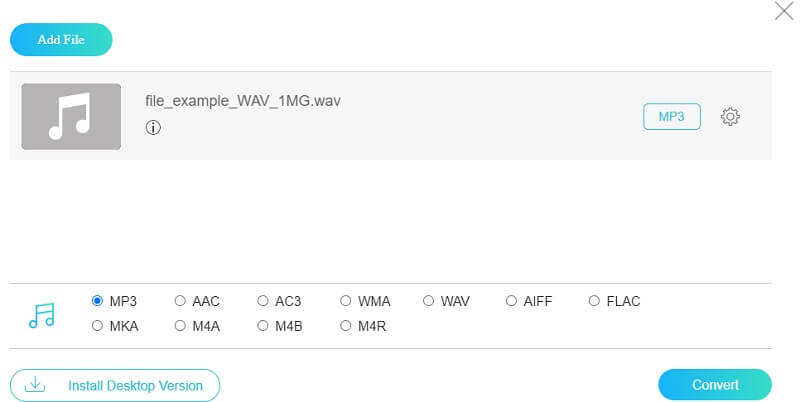
Task: Pick WMA radio button
Action: (346, 301)
